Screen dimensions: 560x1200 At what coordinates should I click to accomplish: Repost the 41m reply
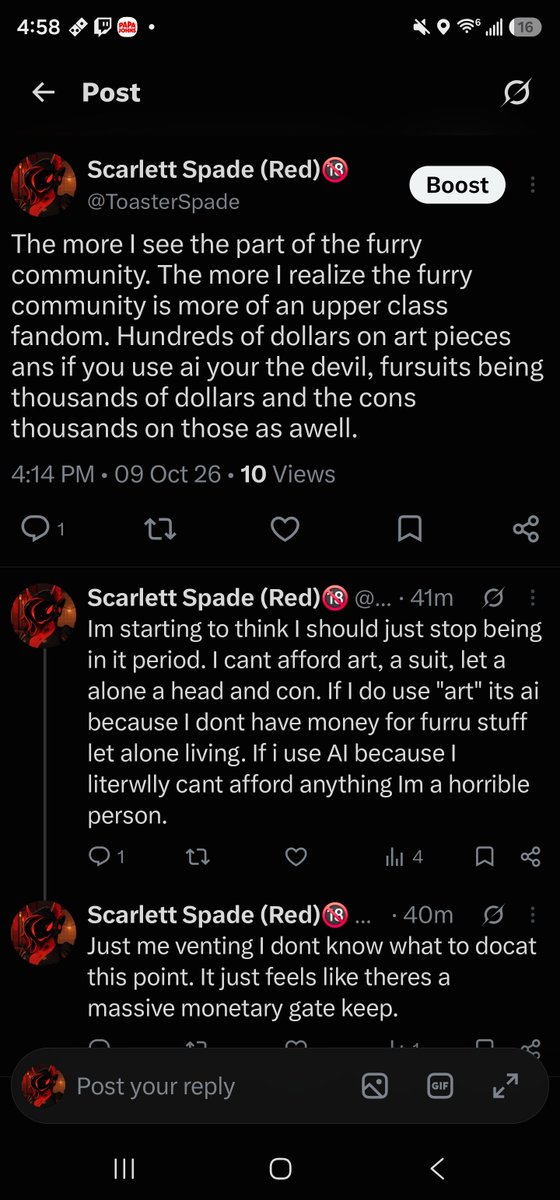[x=198, y=856]
